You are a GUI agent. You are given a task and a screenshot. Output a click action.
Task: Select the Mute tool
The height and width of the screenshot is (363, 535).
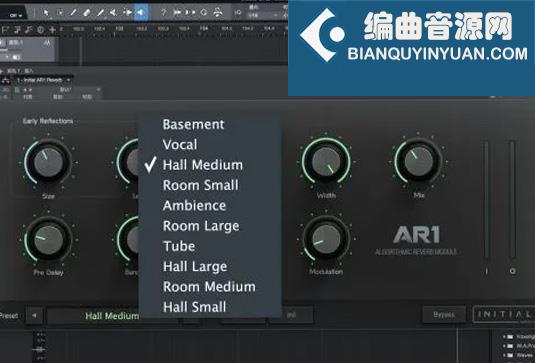click(114, 13)
